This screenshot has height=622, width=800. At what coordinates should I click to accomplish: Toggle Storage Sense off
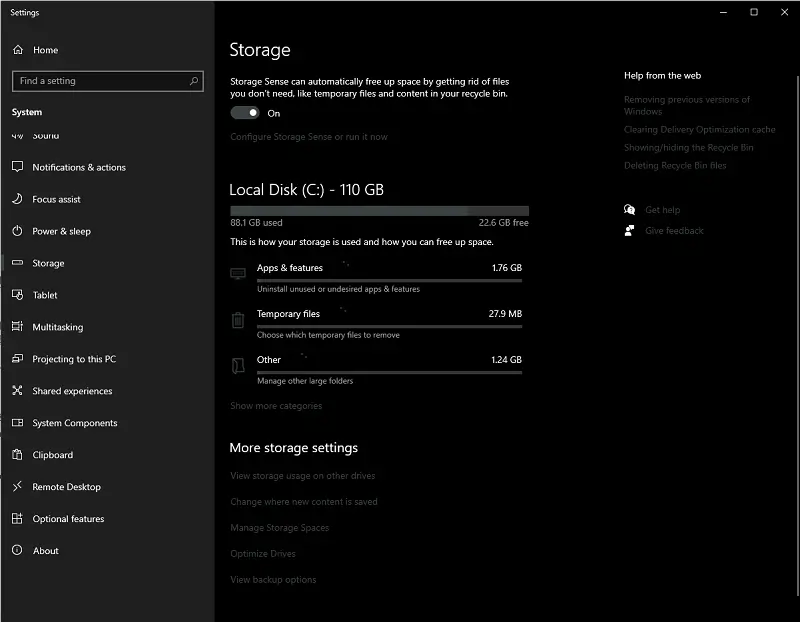coord(246,113)
